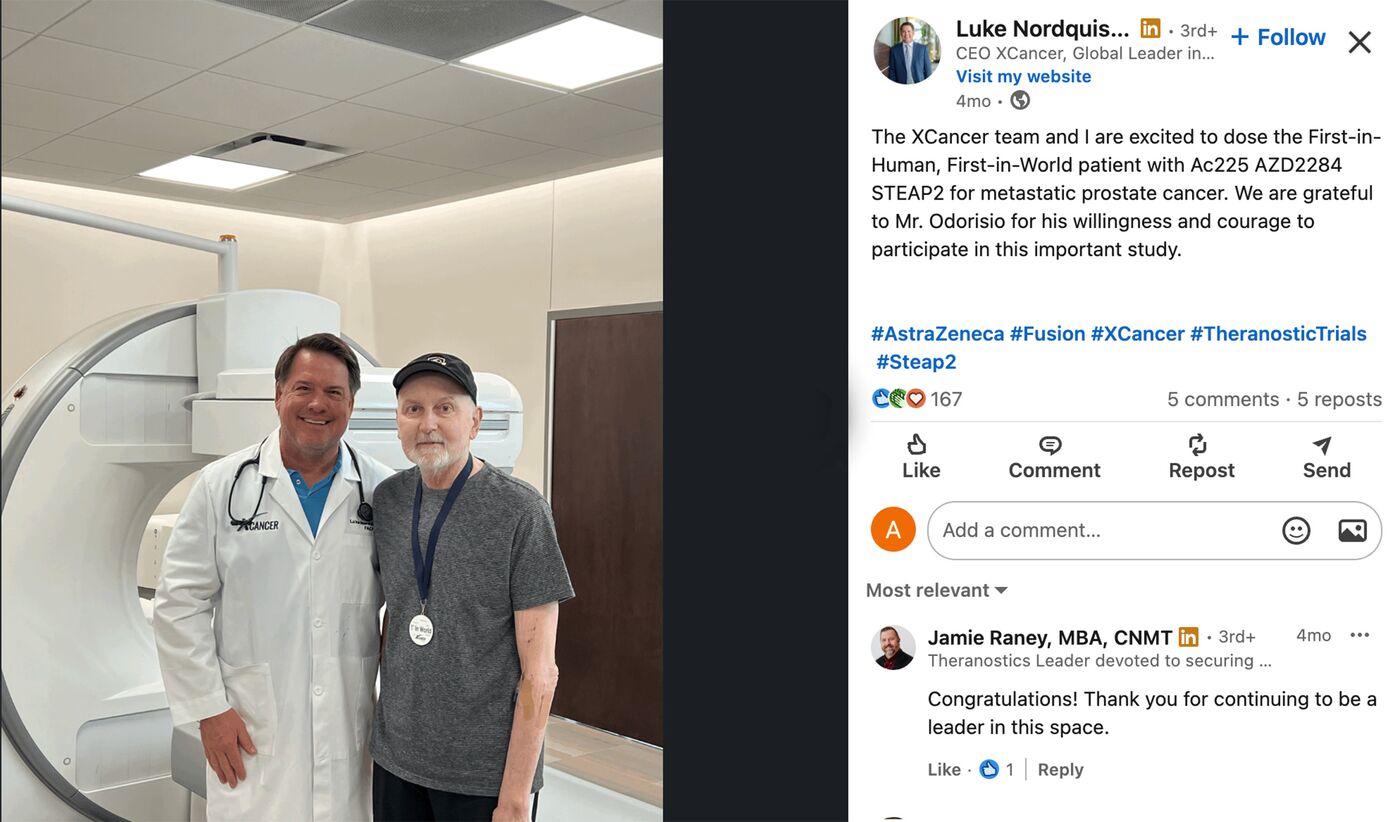Click the Comment speech bubble icon
This screenshot has width=1400, height=822.
tap(1050, 445)
